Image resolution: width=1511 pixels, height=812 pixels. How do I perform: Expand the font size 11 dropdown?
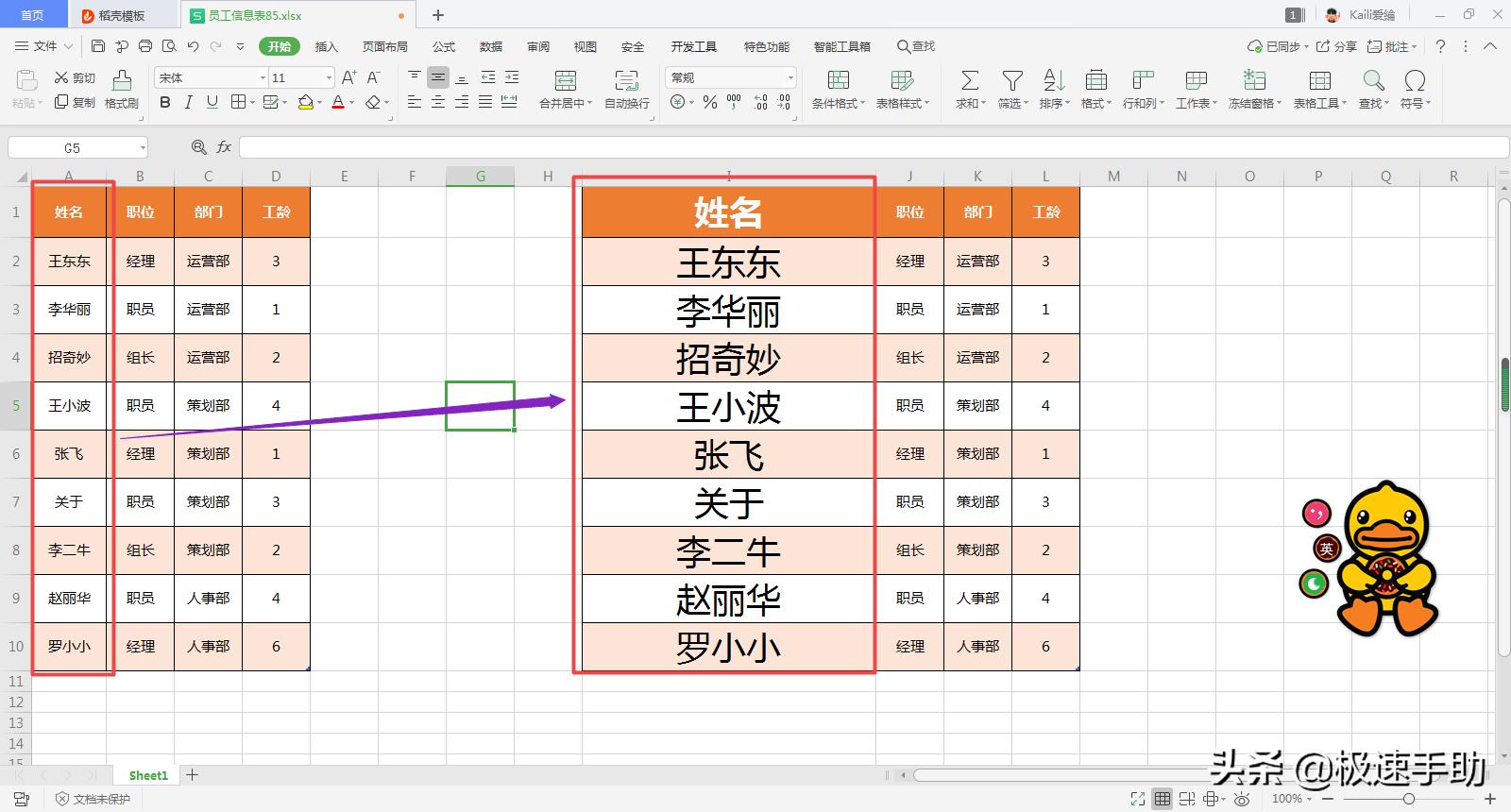329,77
